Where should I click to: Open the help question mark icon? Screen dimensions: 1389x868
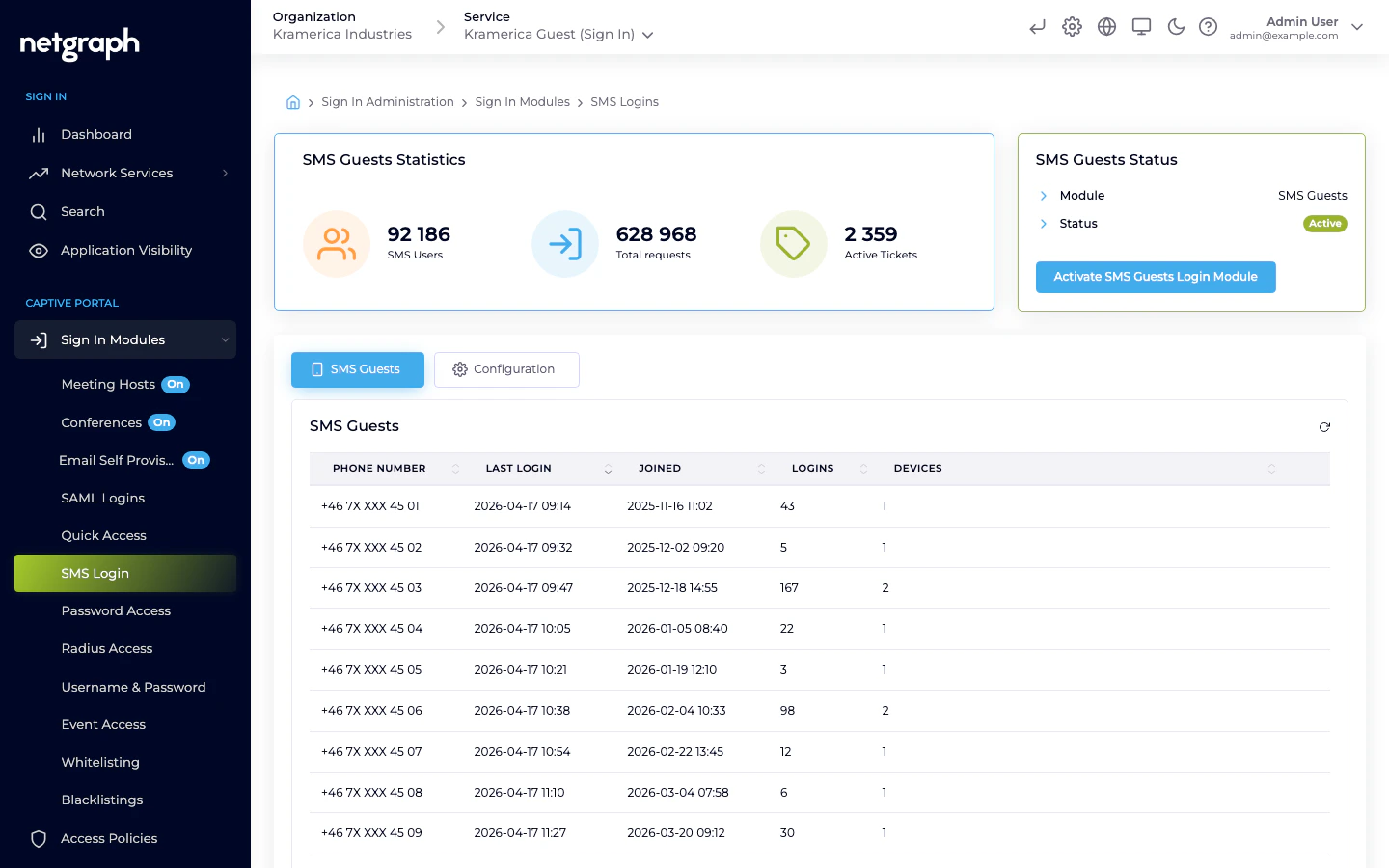click(x=1209, y=27)
